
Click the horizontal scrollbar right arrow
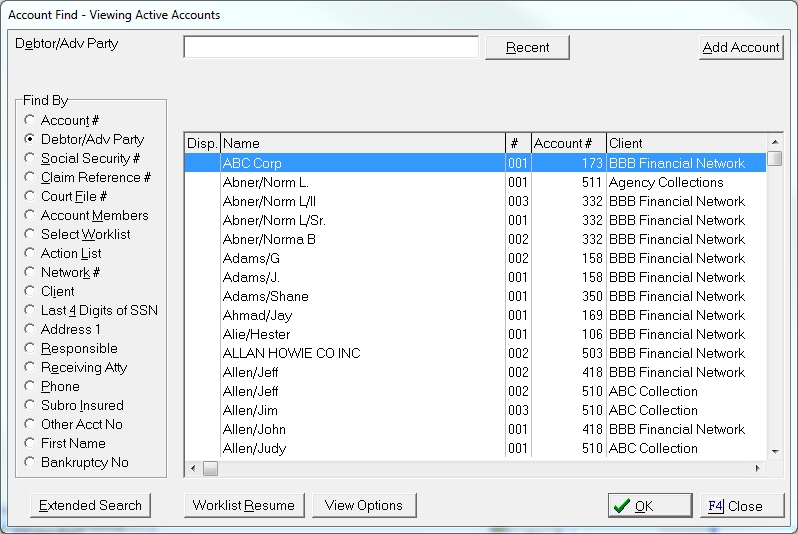[x=757, y=468]
